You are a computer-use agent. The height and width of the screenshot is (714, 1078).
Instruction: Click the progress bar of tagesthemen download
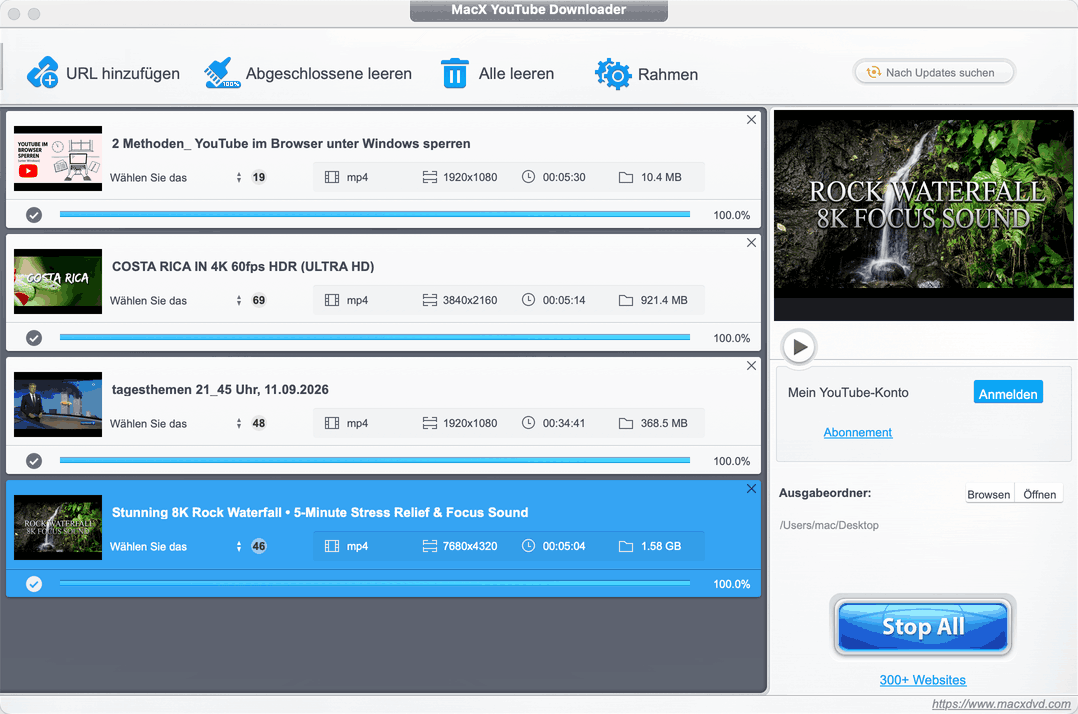point(375,460)
